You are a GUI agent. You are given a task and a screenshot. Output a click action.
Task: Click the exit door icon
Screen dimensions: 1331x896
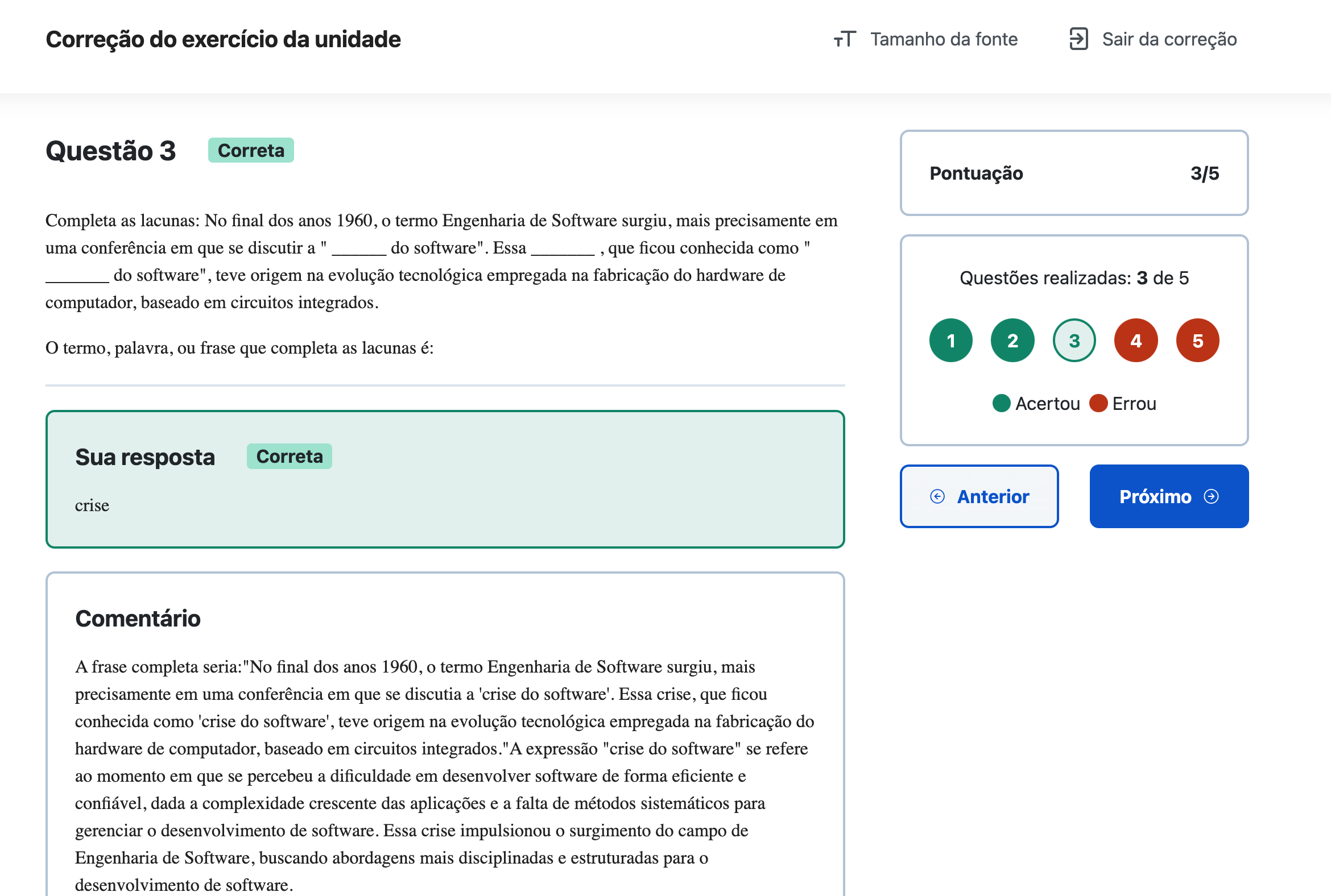pyautogui.click(x=1078, y=39)
